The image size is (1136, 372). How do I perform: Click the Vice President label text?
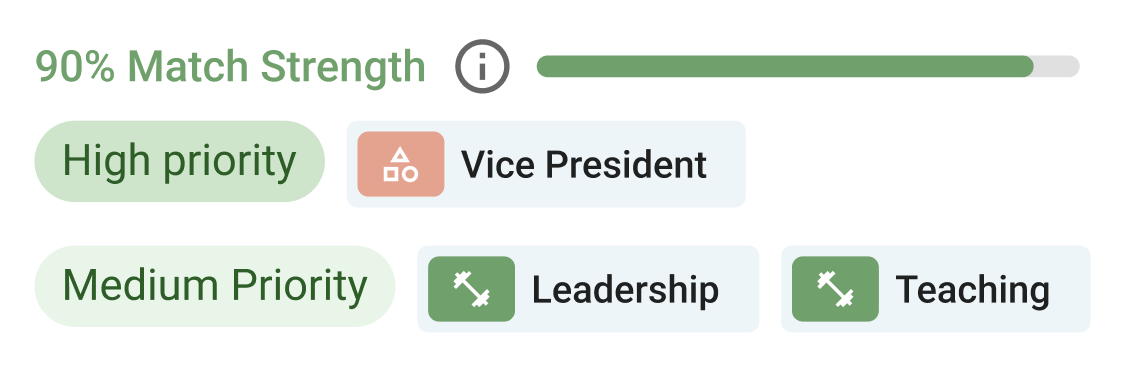tap(584, 165)
